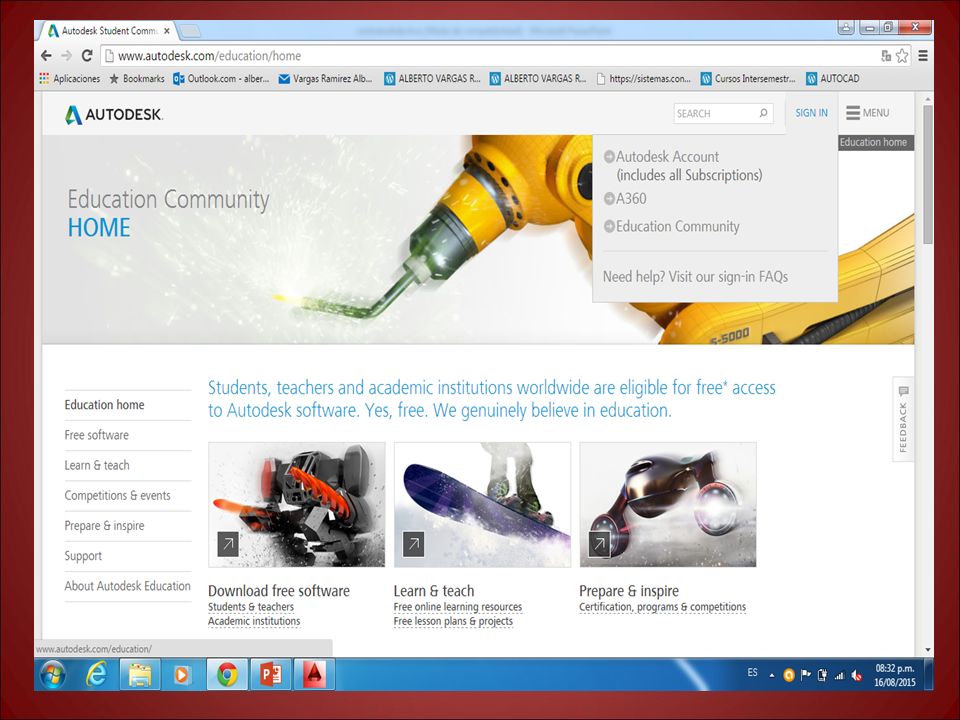The image size is (960, 720).
Task: Open the Academic institutions link
Action: pyautogui.click(x=253, y=621)
